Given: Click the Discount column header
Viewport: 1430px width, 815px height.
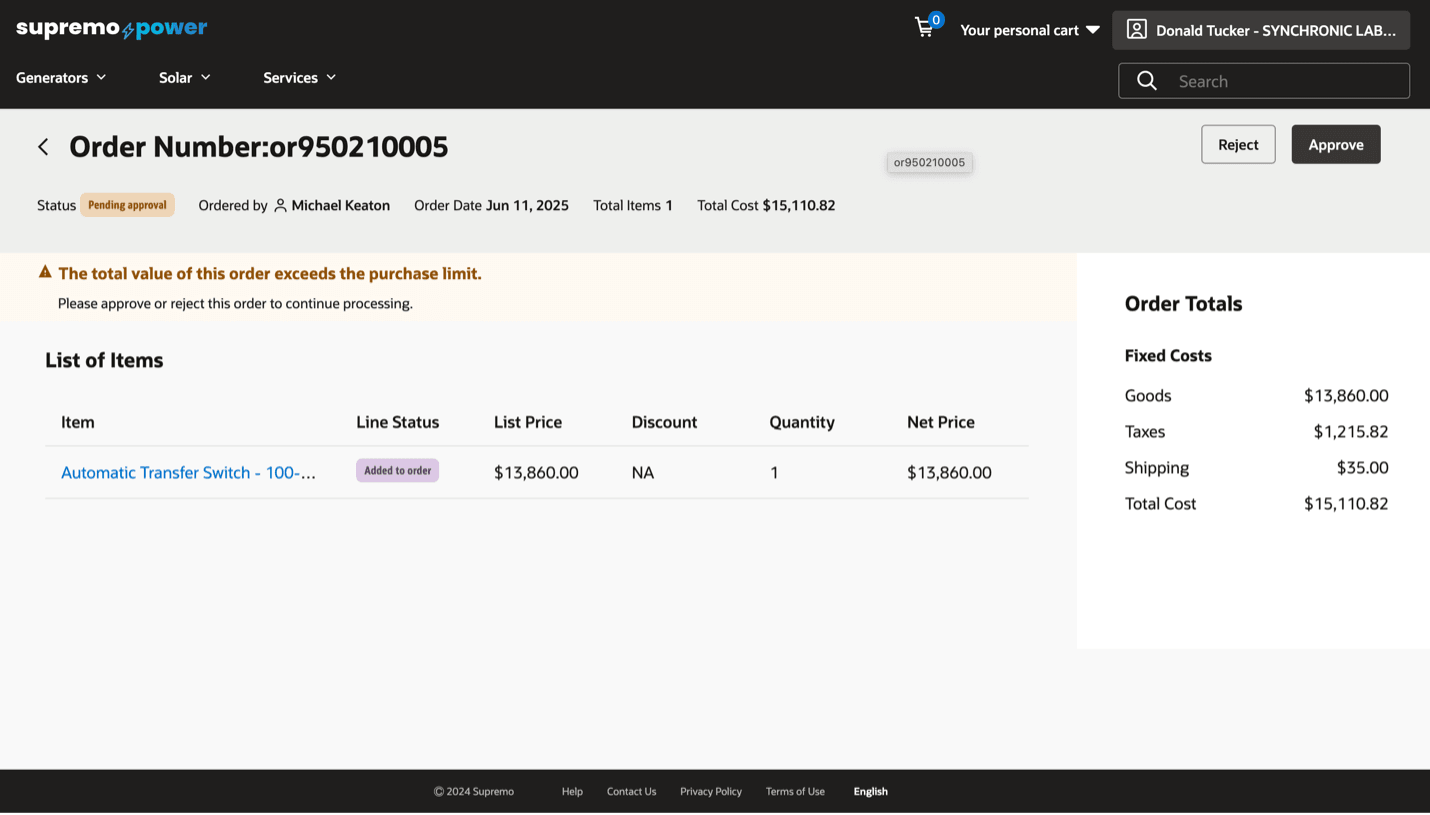Looking at the screenshot, I should [664, 422].
